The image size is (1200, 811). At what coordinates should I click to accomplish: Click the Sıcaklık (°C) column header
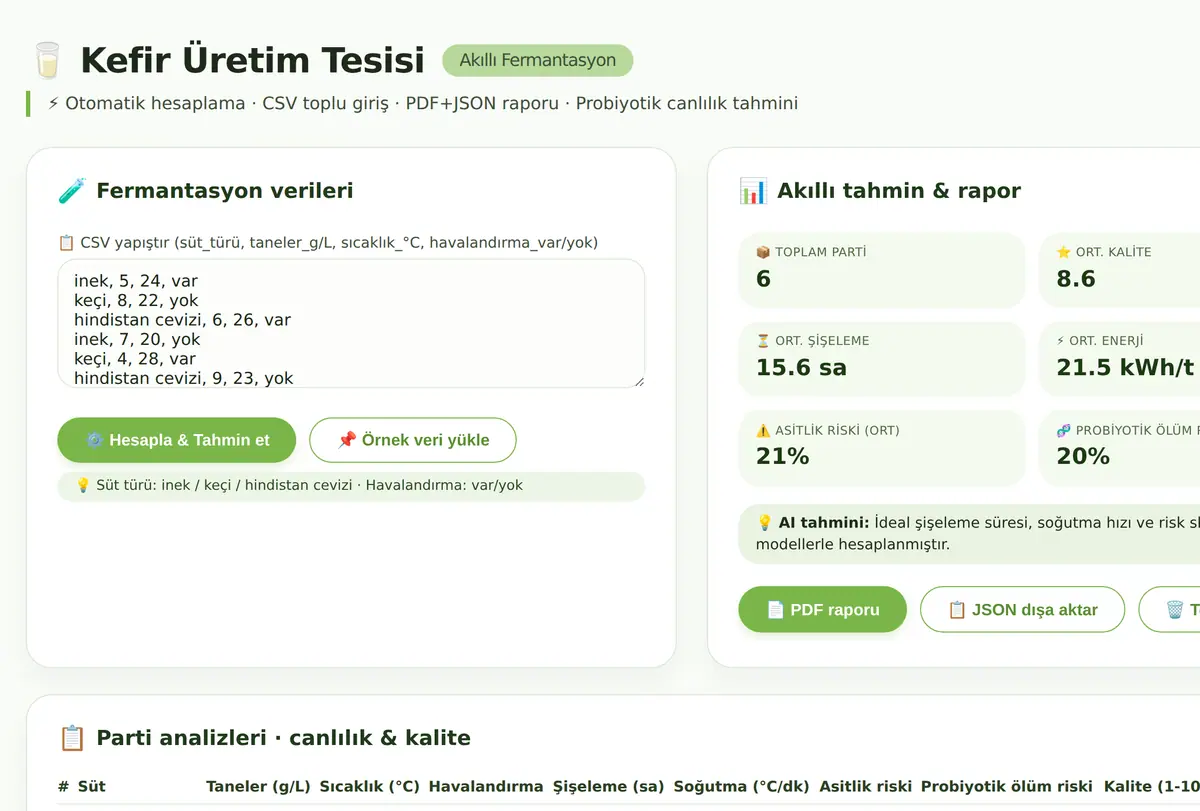point(370,787)
